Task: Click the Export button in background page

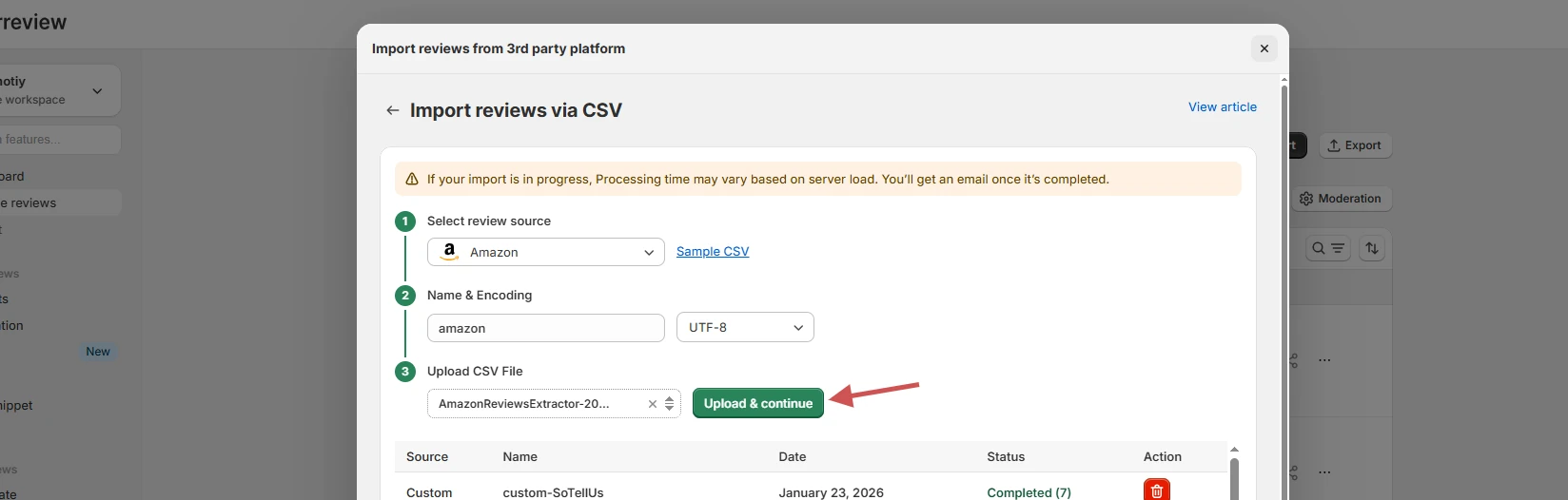Action: click(1355, 145)
